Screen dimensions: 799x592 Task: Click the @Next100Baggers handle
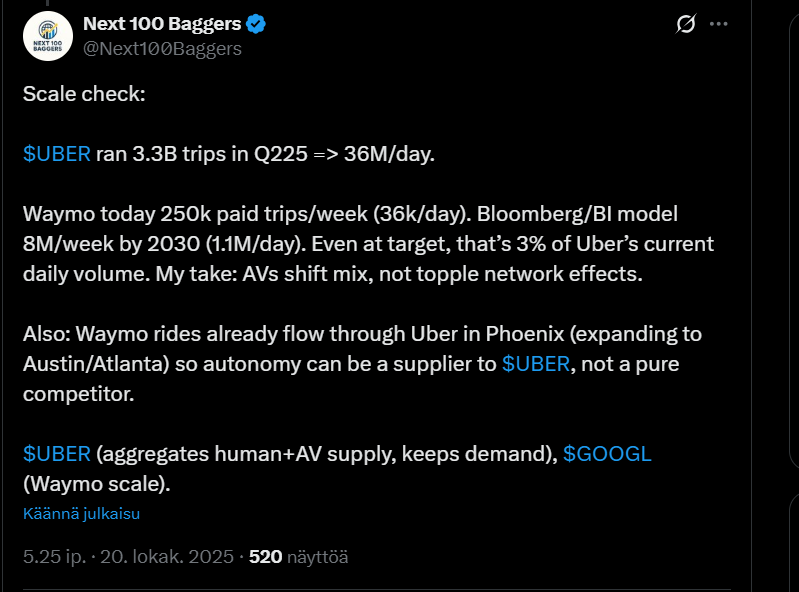[162, 48]
